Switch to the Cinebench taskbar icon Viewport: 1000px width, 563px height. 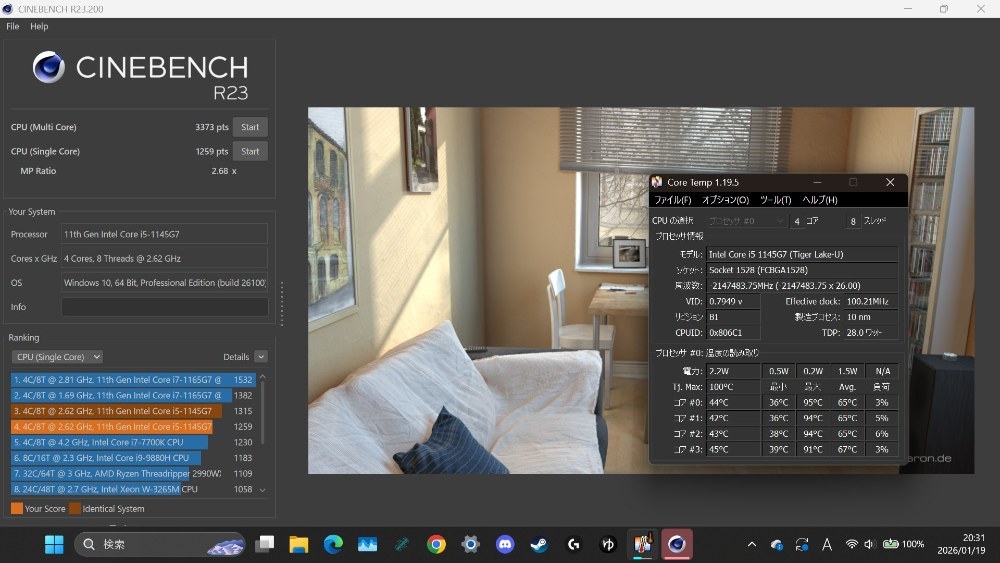[677, 544]
